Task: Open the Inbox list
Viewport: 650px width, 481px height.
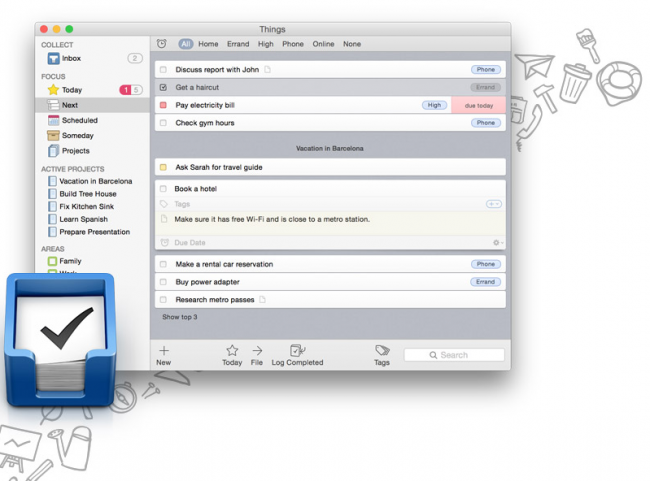Action: [71, 58]
